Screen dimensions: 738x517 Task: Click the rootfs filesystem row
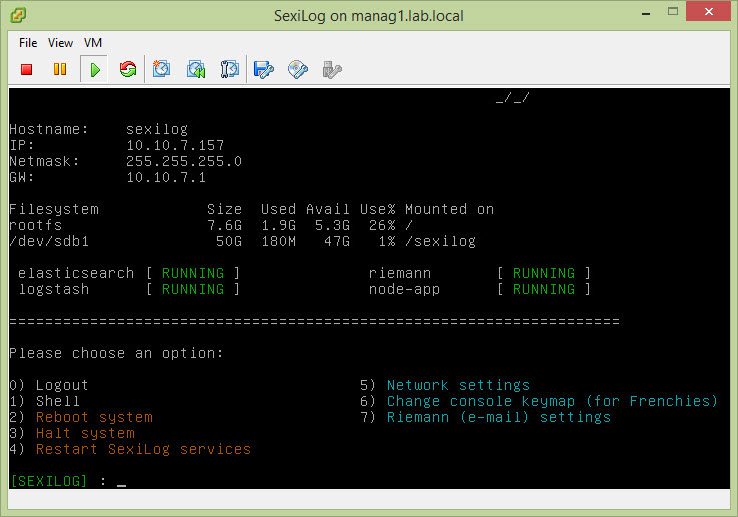(x=211, y=225)
